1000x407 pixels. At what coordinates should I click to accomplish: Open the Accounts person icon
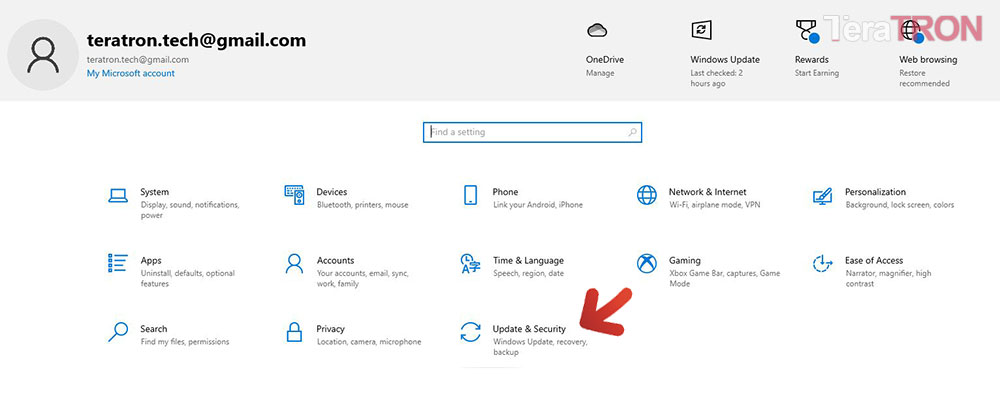click(294, 263)
